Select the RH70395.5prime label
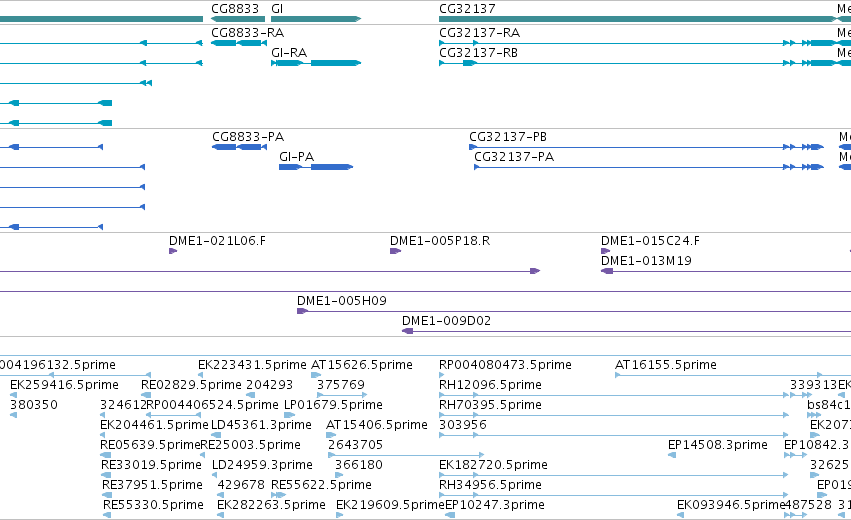The image size is (851, 520). click(x=490, y=405)
